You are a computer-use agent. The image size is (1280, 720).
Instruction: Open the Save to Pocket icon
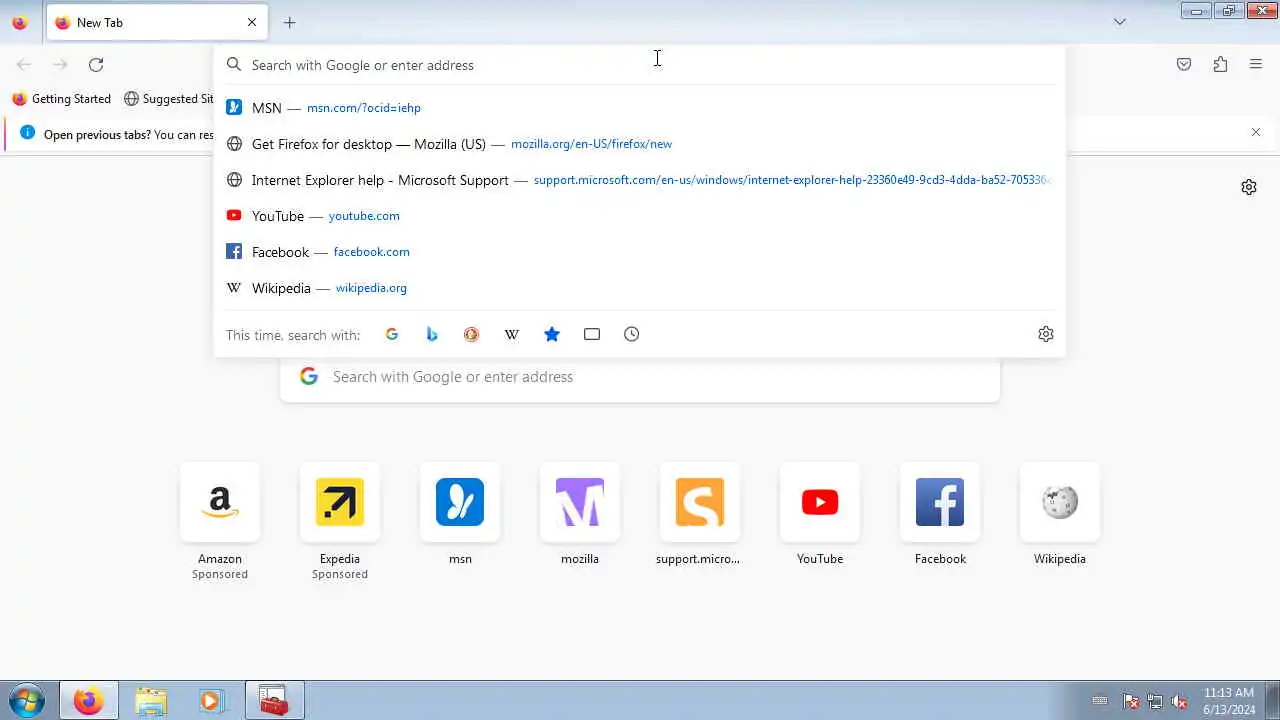click(x=1184, y=65)
